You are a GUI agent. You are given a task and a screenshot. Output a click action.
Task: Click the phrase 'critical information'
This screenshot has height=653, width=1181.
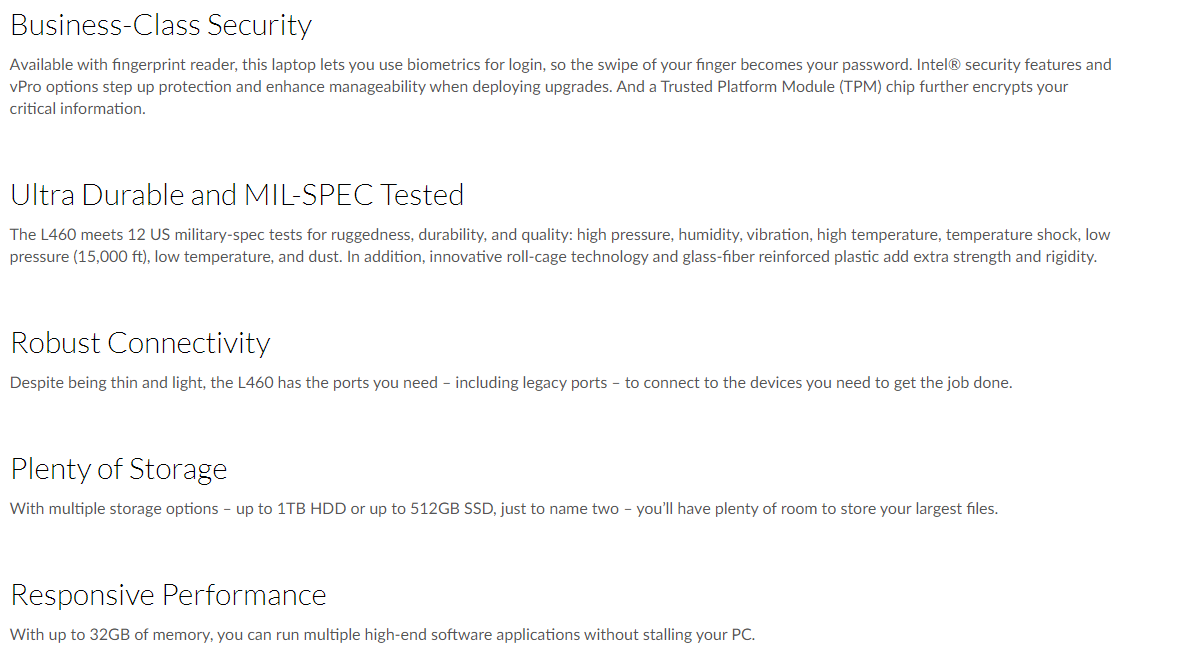click(x=76, y=109)
